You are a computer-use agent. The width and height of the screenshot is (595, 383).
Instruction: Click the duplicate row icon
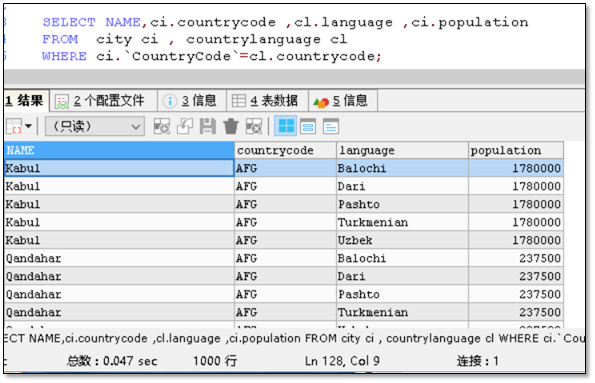tap(184, 126)
